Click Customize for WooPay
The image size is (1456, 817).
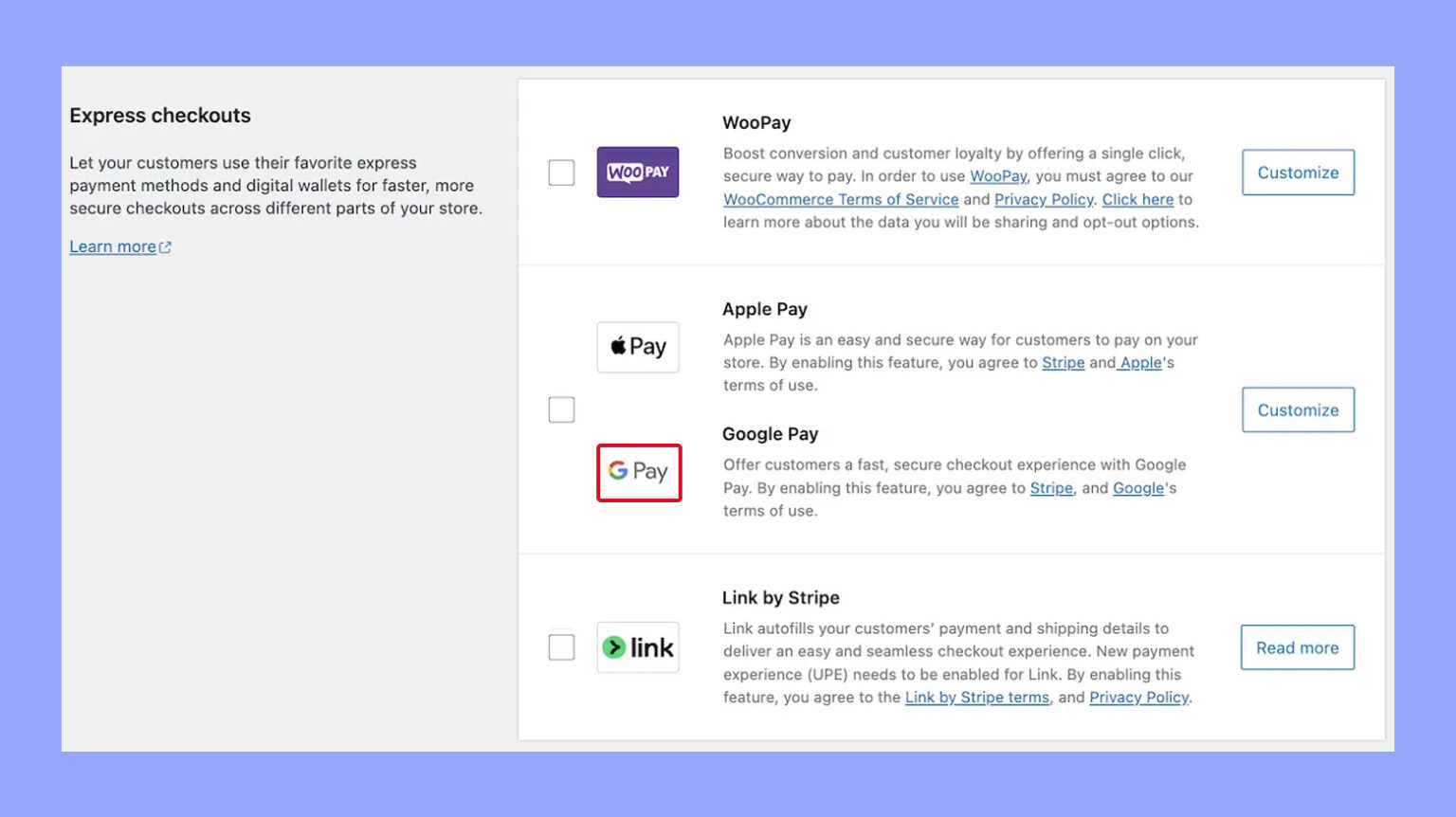[x=1297, y=172]
